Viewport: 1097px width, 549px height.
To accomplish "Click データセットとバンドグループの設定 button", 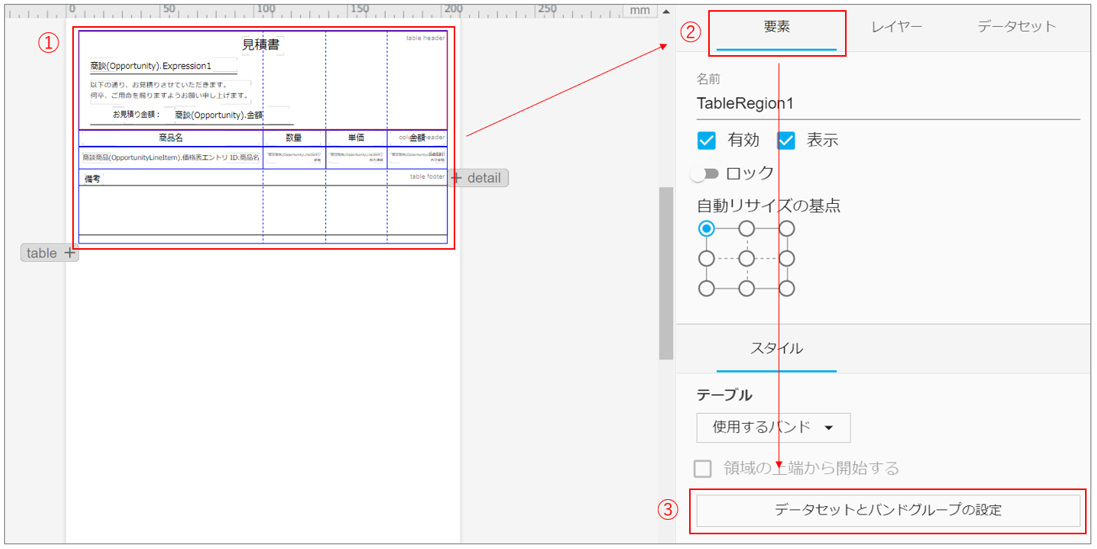I will 888,510.
